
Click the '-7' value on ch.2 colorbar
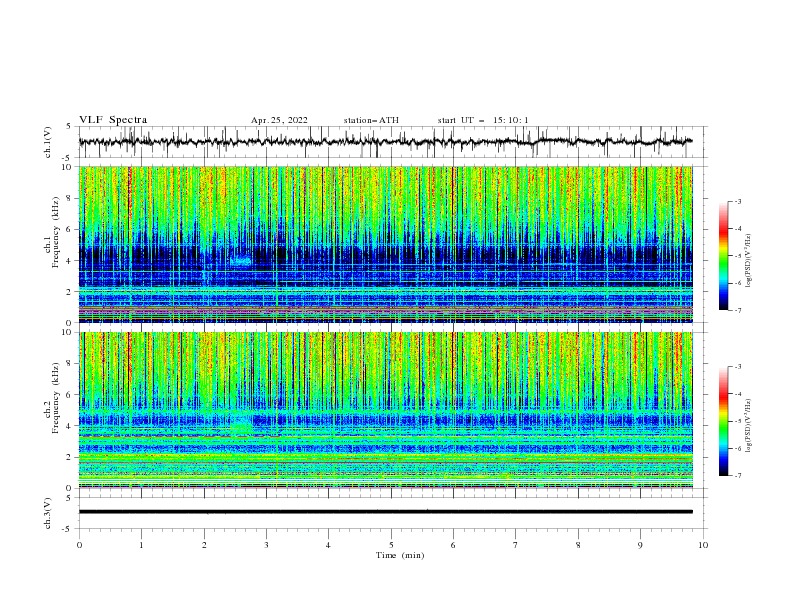pos(737,475)
